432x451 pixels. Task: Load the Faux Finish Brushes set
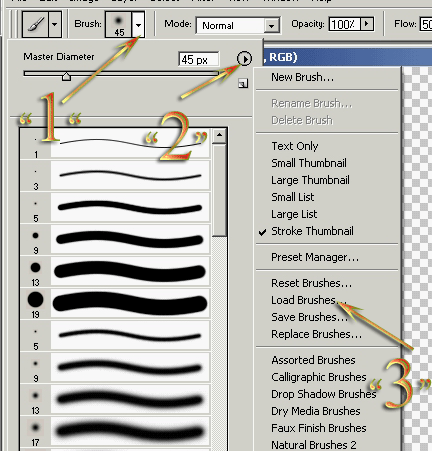pos(319,428)
